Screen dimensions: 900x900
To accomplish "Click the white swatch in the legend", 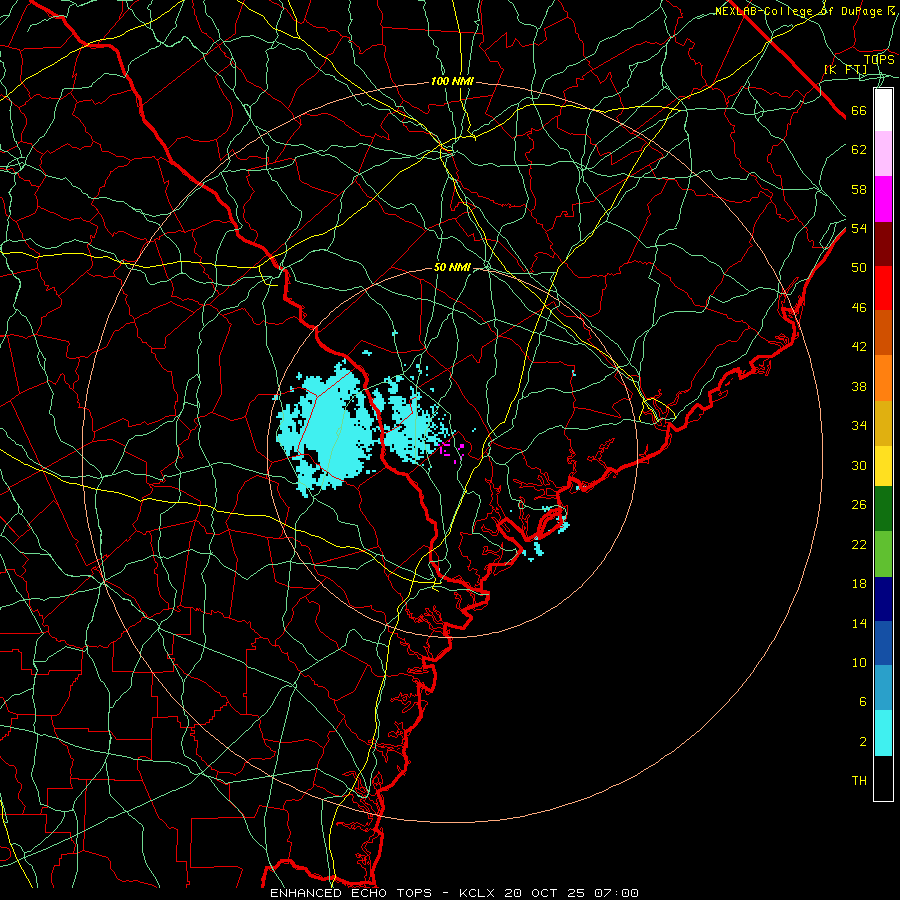I will point(883,110).
